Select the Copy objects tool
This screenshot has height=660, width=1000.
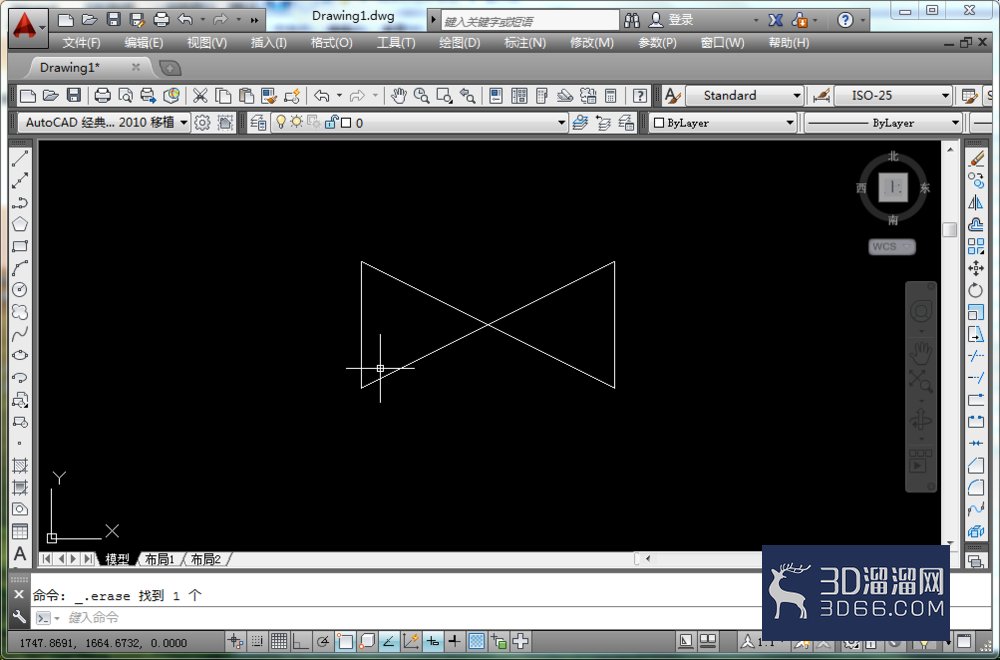[976, 180]
